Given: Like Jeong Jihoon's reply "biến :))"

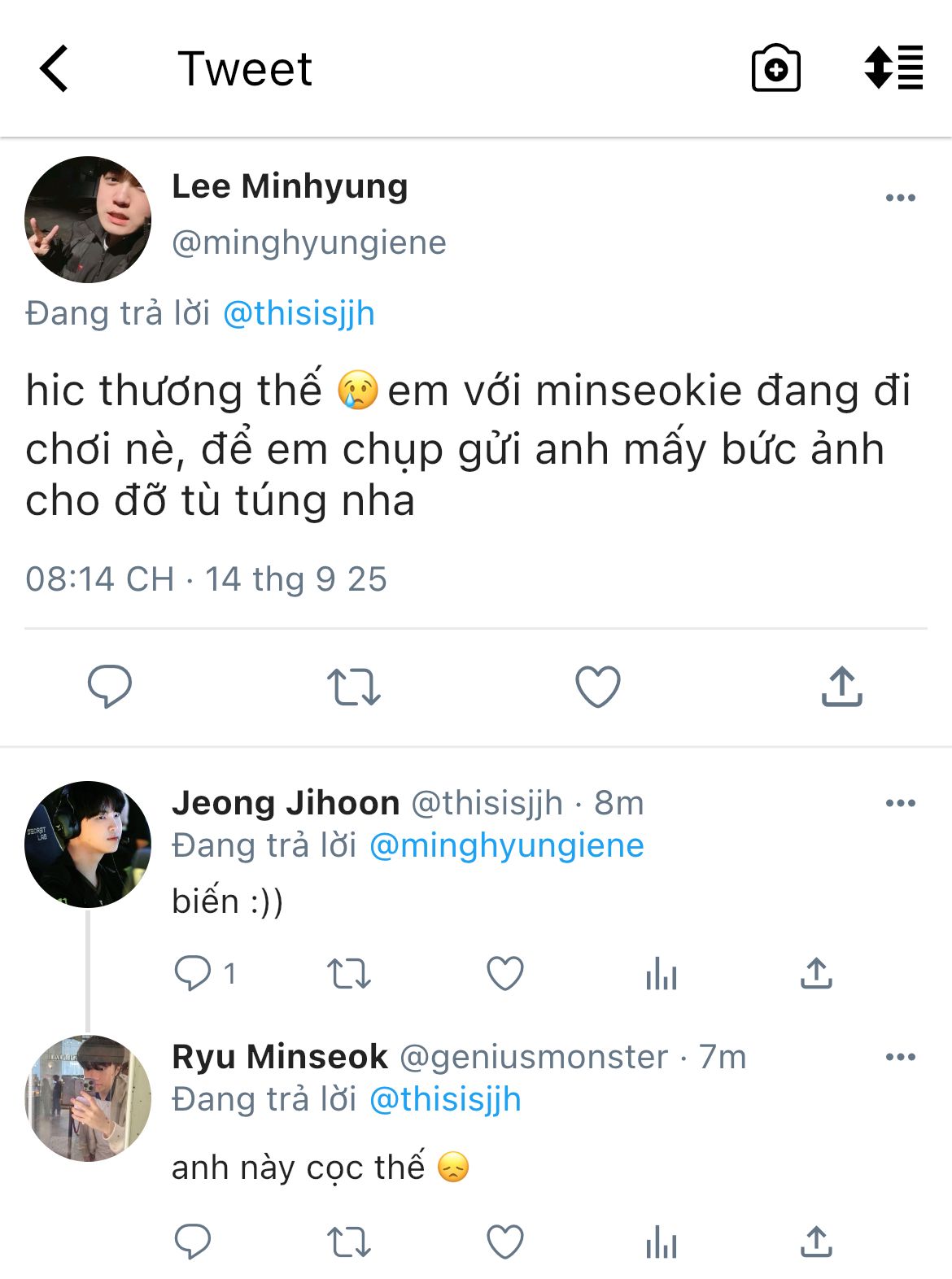Looking at the screenshot, I should [x=504, y=973].
